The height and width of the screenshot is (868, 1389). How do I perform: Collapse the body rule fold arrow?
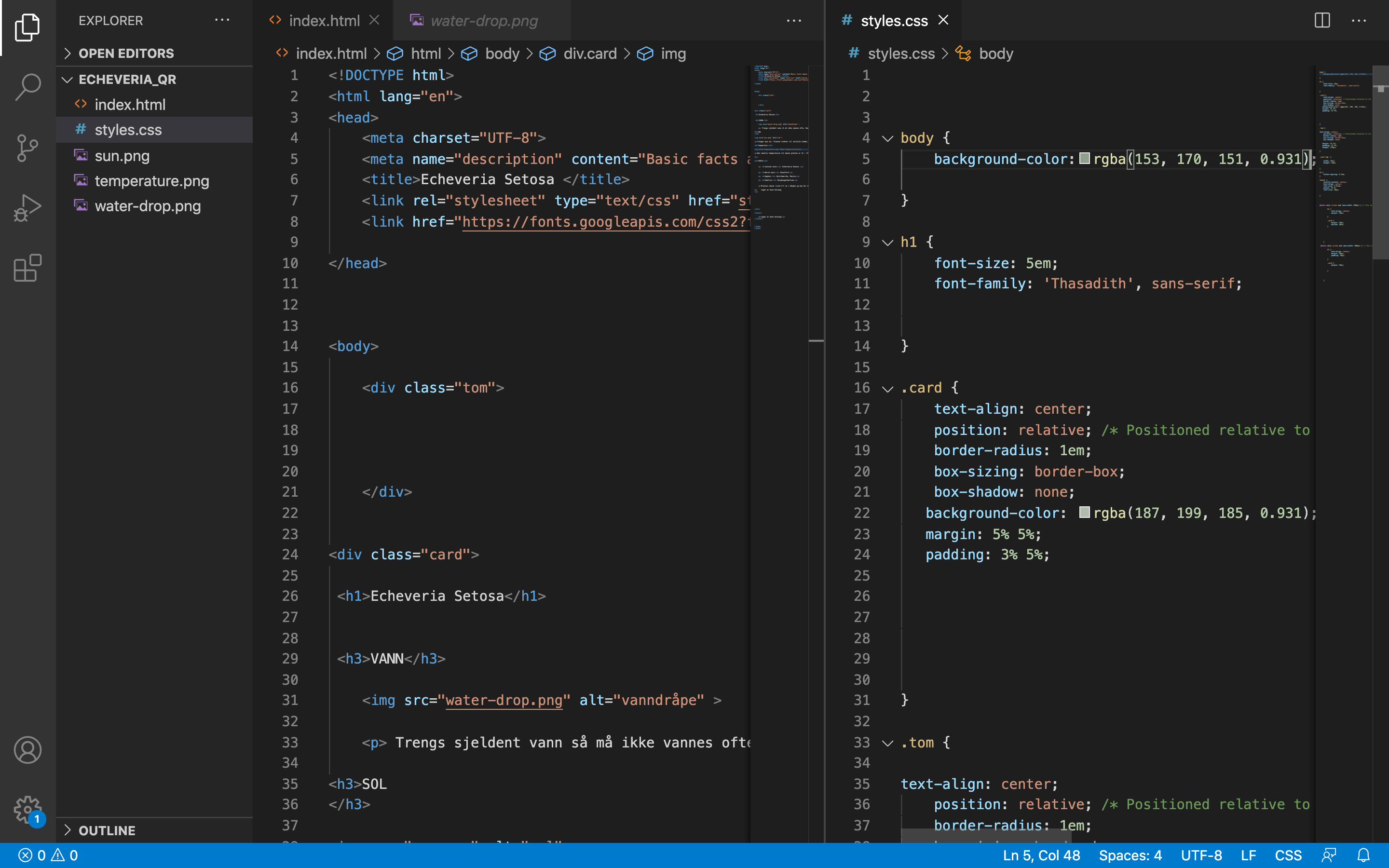click(887, 138)
